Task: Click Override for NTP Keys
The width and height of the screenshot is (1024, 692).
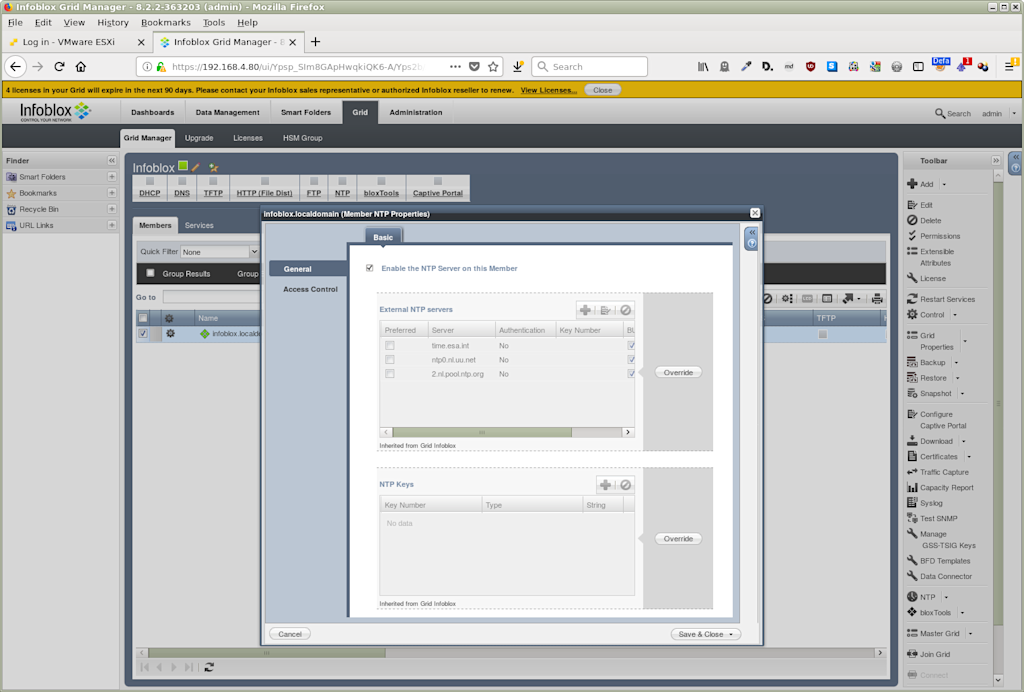Action: [x=679, y=539]
